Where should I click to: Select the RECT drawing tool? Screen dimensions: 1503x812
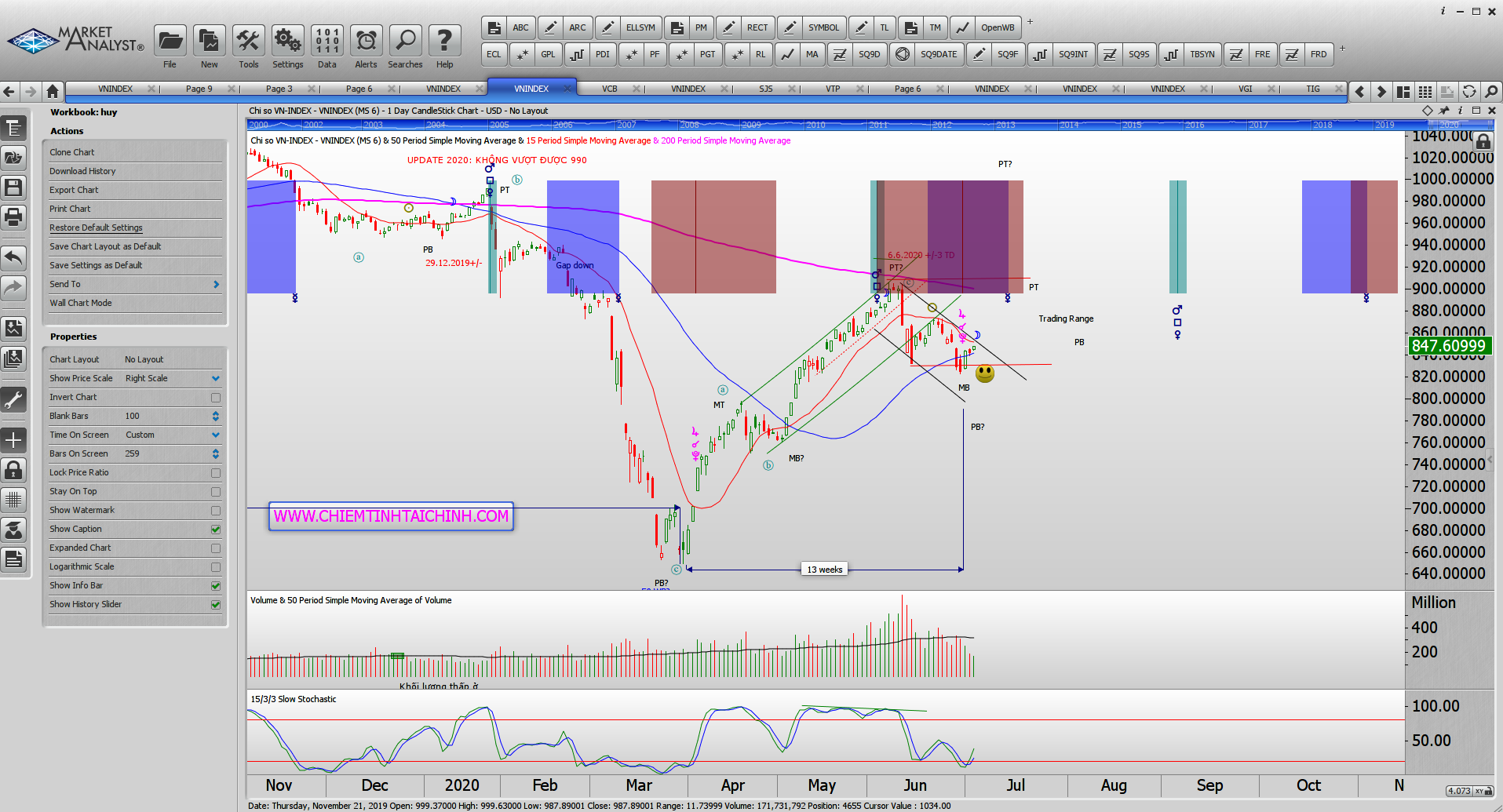point(757,27)
